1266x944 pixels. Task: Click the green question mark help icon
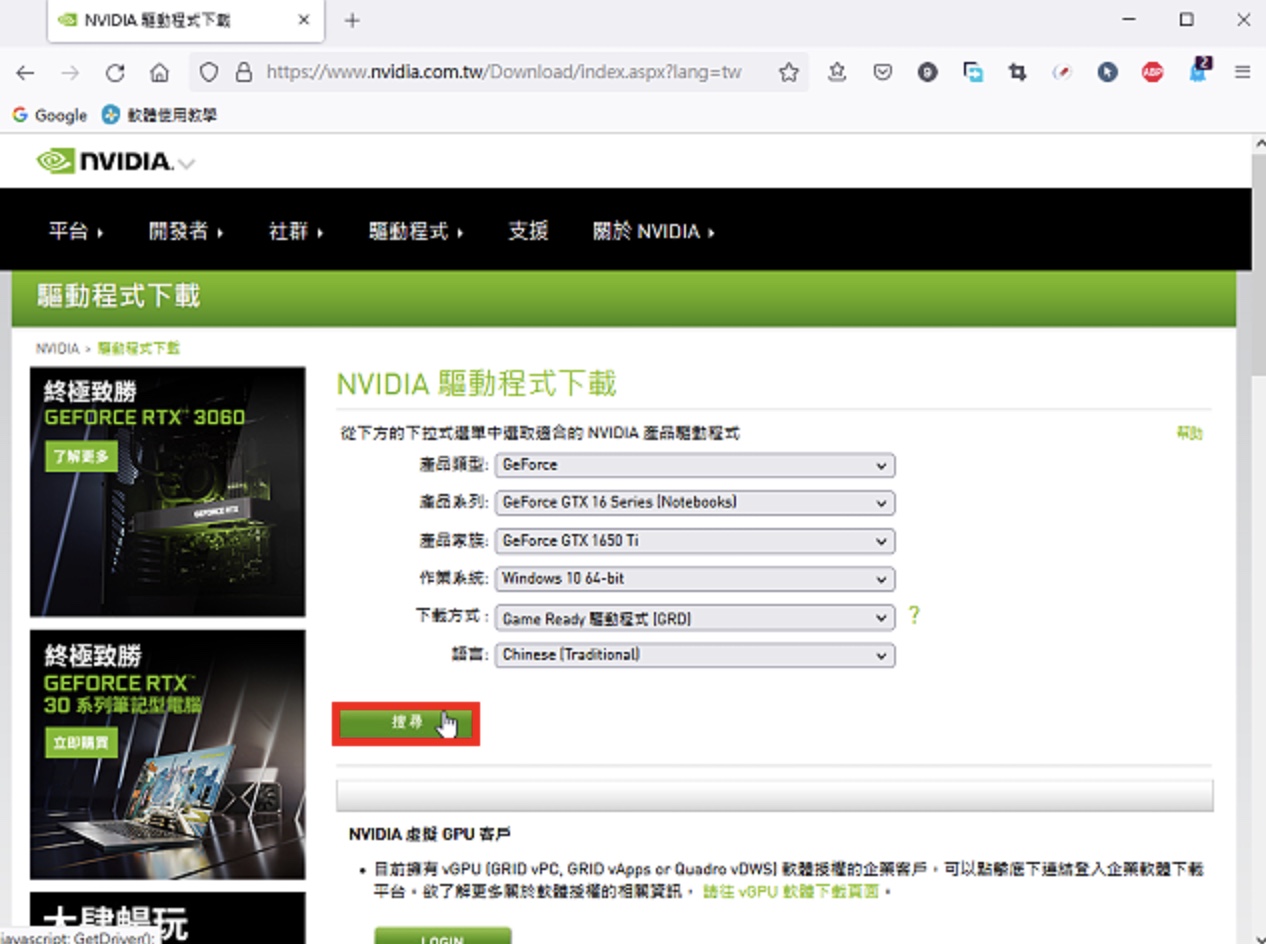[913, 616]
